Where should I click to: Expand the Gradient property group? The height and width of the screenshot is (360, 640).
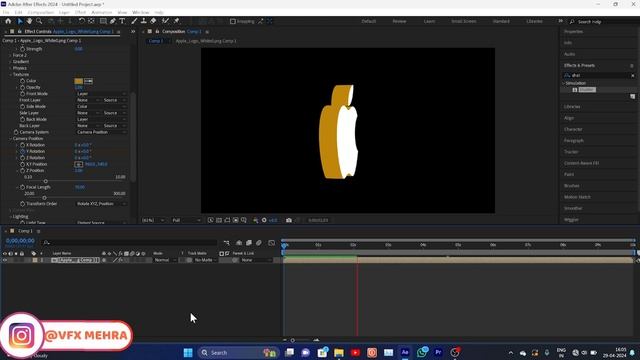11,62
